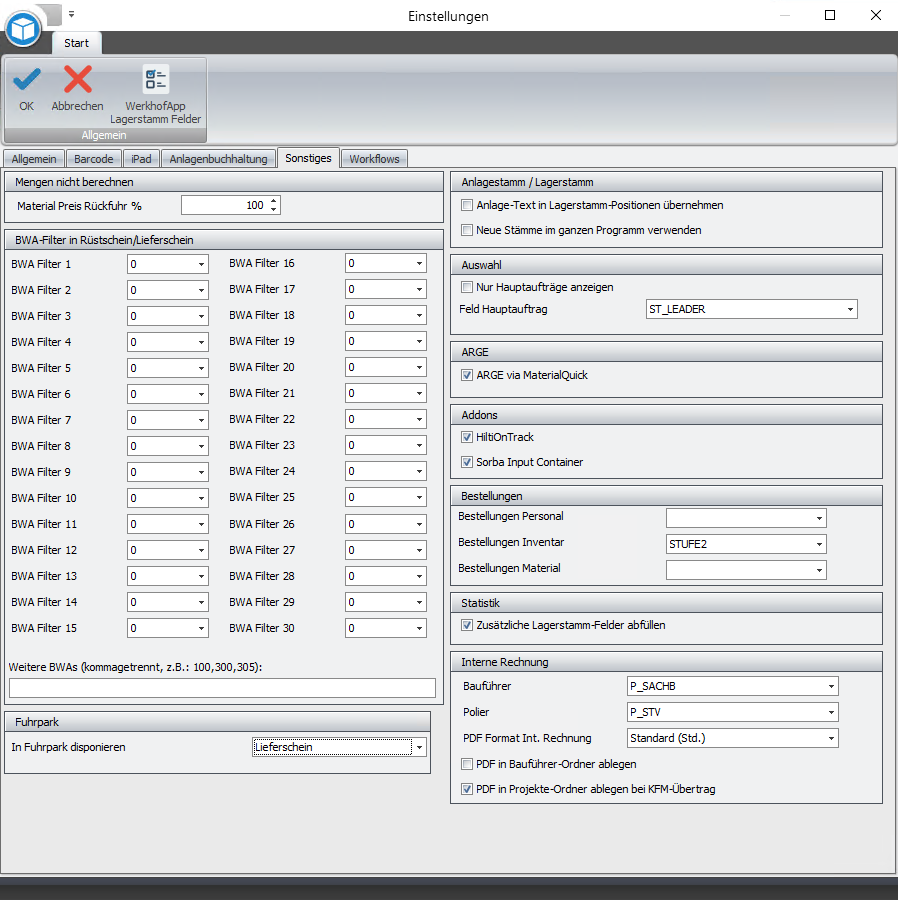The height and width of the screenshot is (900, 898).
Task: Decrease Material Preis Rückfuhr percent value
Action: pos(274,210)
